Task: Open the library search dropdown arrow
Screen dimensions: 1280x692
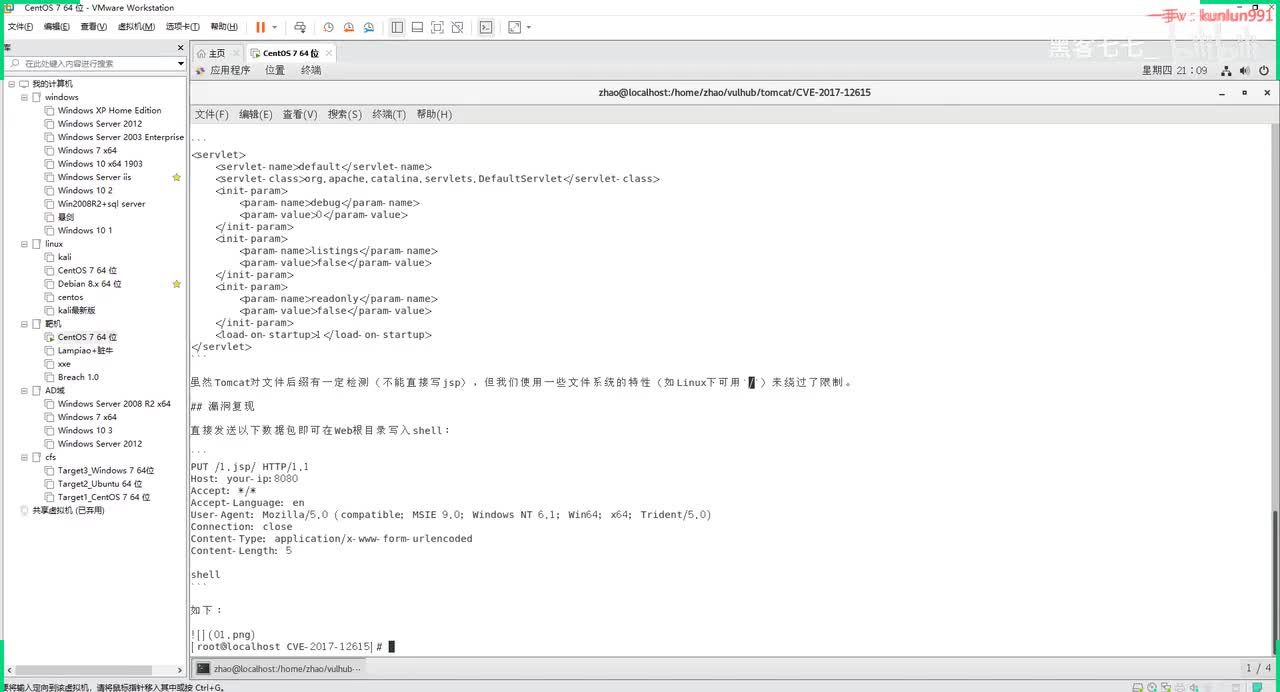Action: pos(181,63)
